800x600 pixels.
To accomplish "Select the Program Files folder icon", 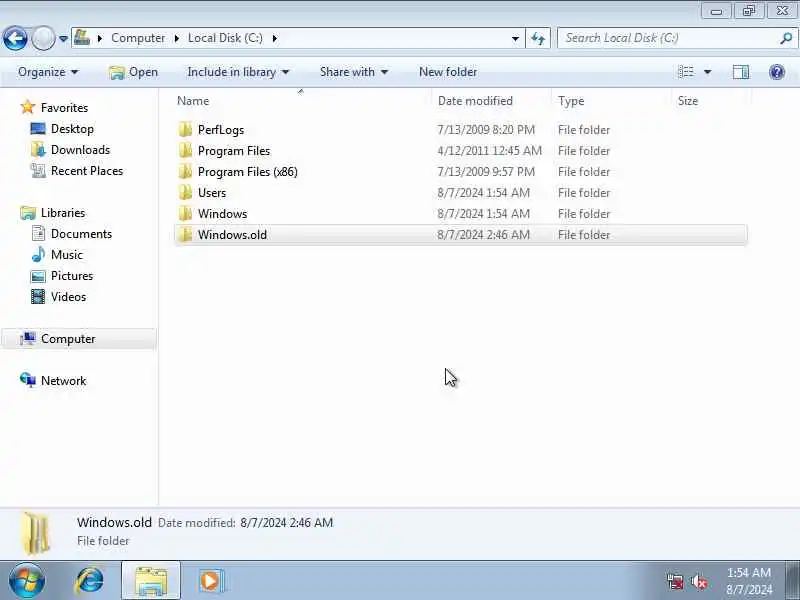I will point(186,151).
